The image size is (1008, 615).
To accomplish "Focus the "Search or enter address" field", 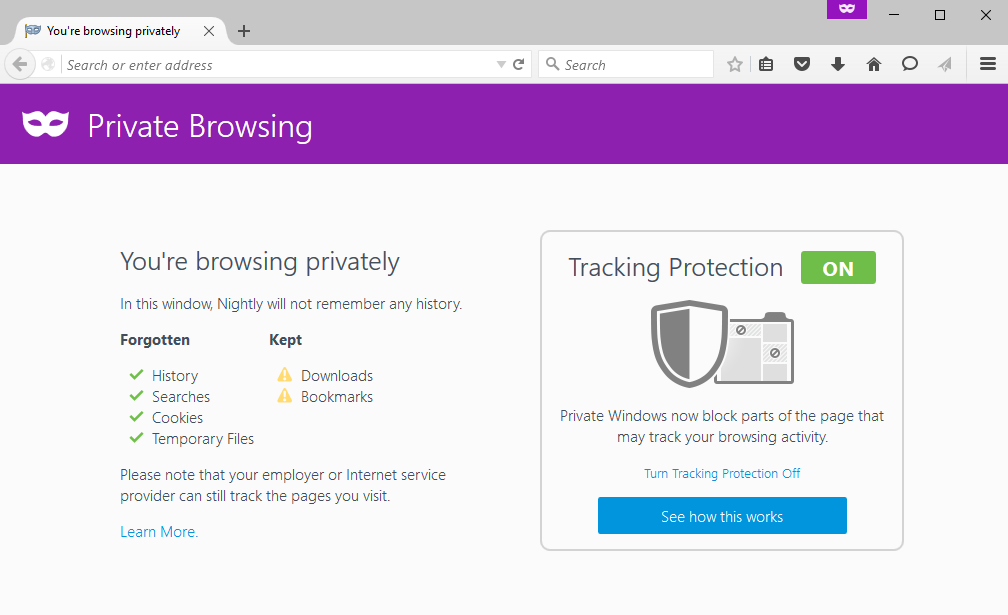I will [x=278, y=65].
